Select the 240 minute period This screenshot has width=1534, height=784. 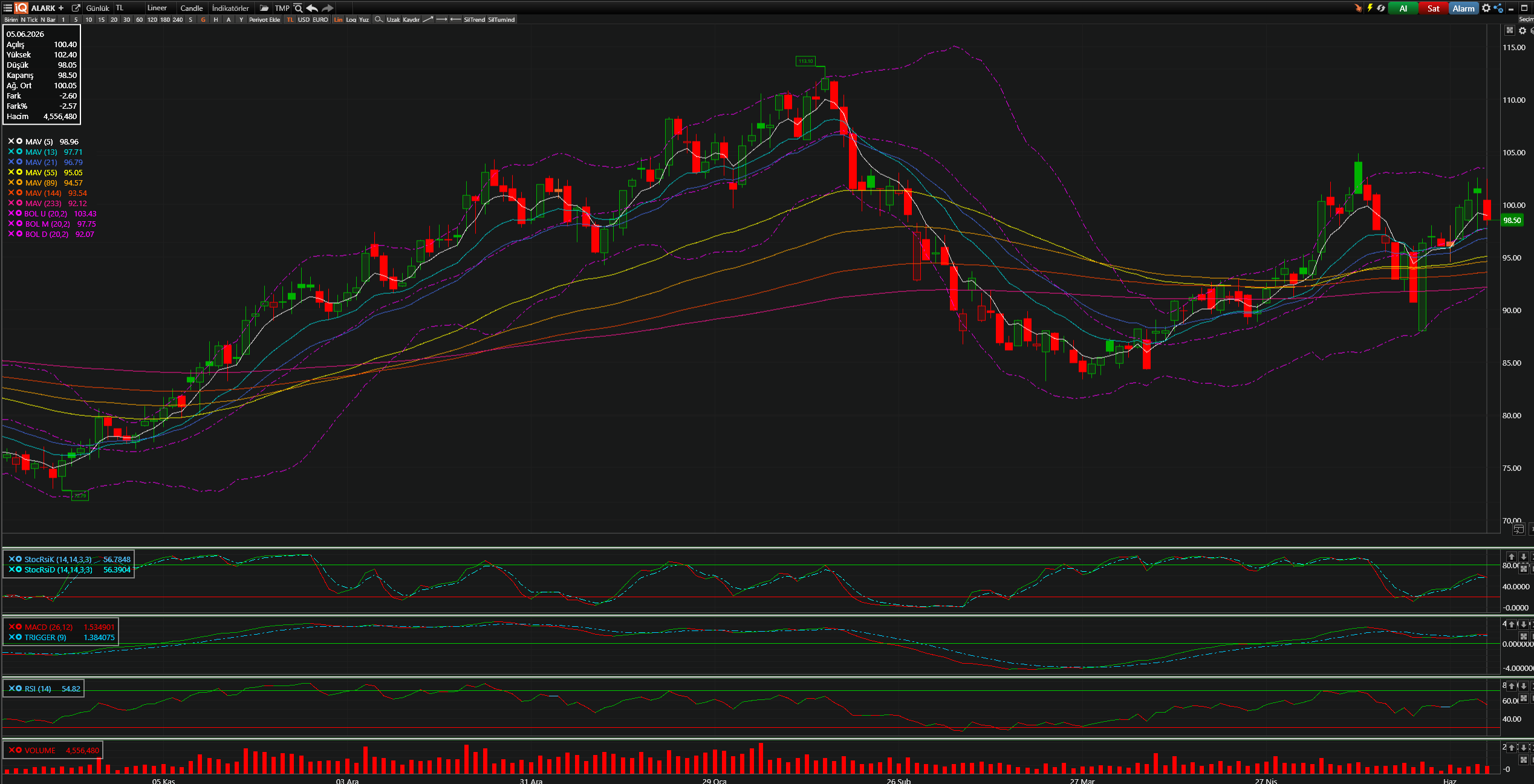point(178,19)
